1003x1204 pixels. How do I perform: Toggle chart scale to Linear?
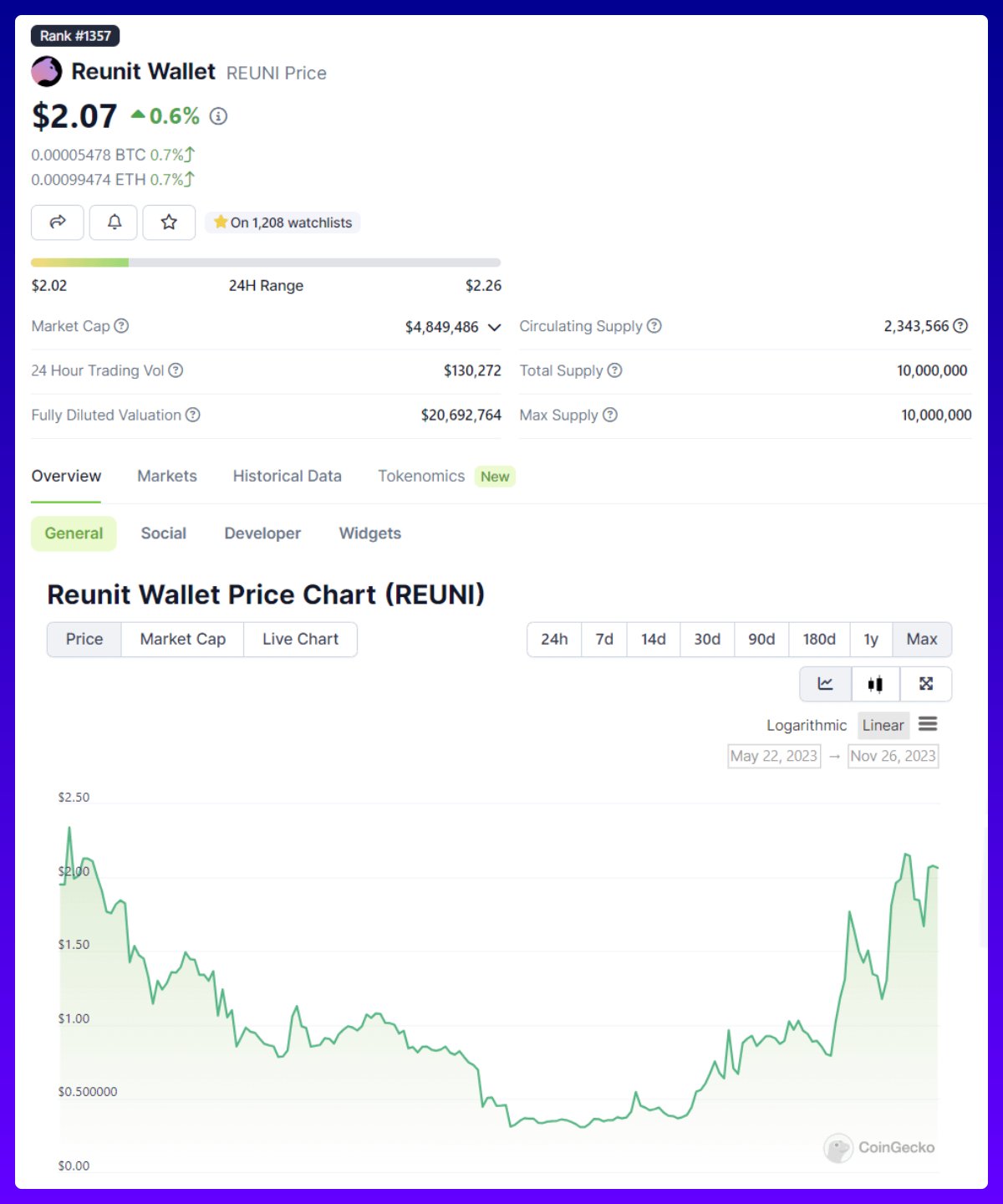pos(883,726)
